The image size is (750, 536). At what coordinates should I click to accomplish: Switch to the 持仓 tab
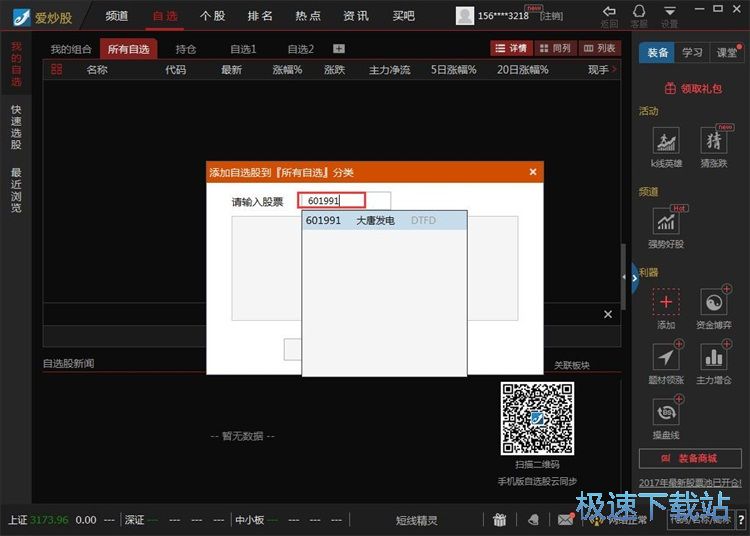coord(186,49)
